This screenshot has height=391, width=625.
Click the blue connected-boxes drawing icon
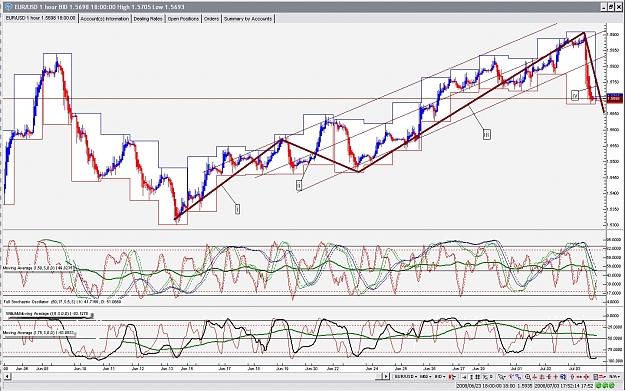[518, 377]
